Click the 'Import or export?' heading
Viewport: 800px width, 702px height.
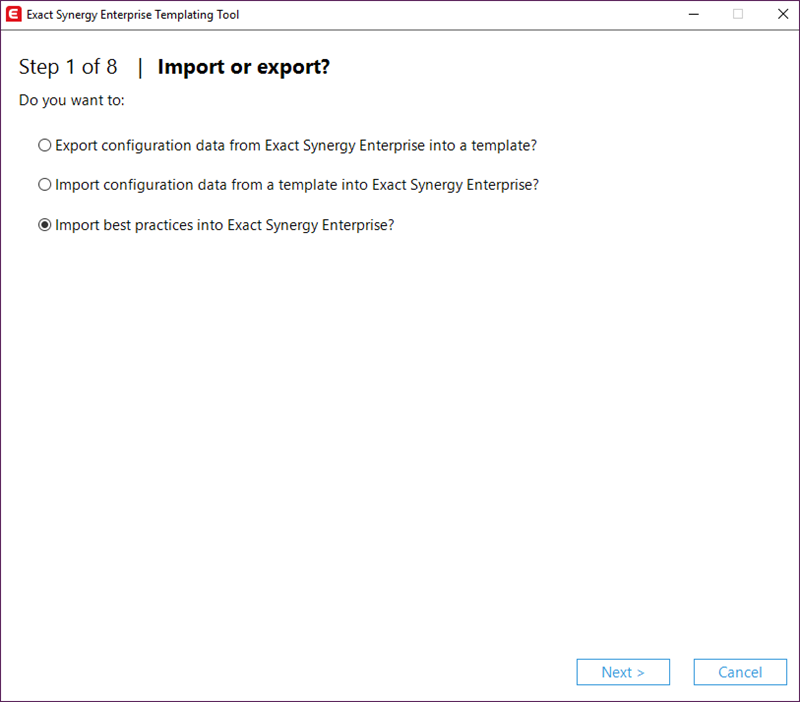point(244,67)
